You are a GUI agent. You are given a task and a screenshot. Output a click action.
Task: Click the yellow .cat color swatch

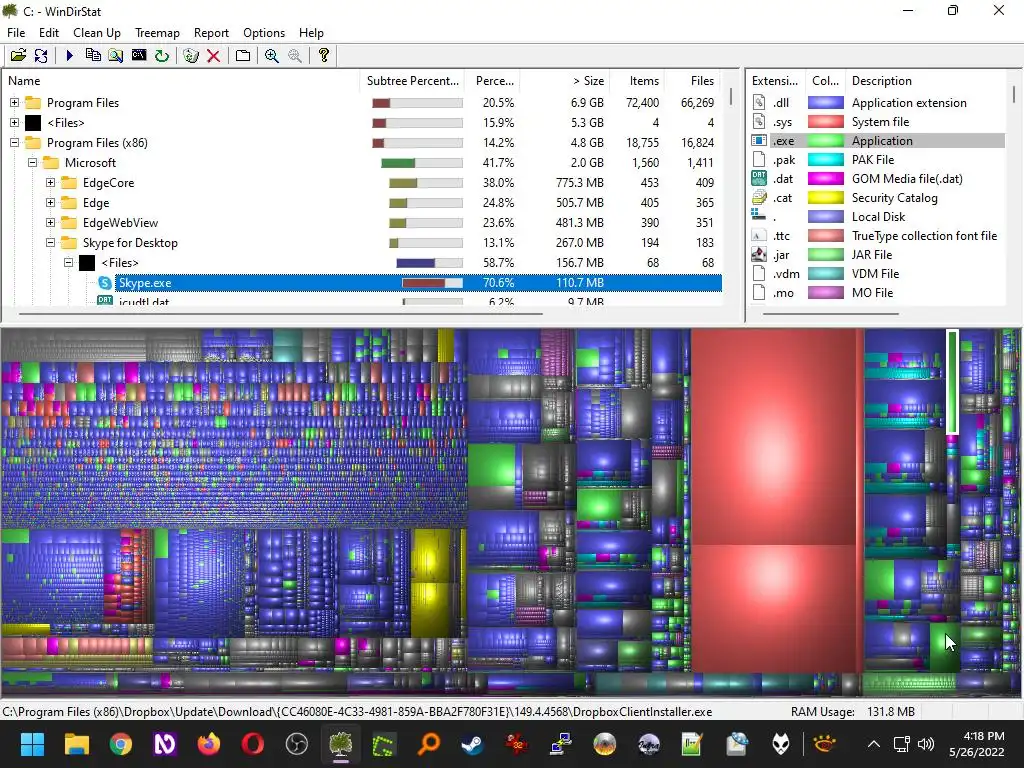(x=825, y=198)
